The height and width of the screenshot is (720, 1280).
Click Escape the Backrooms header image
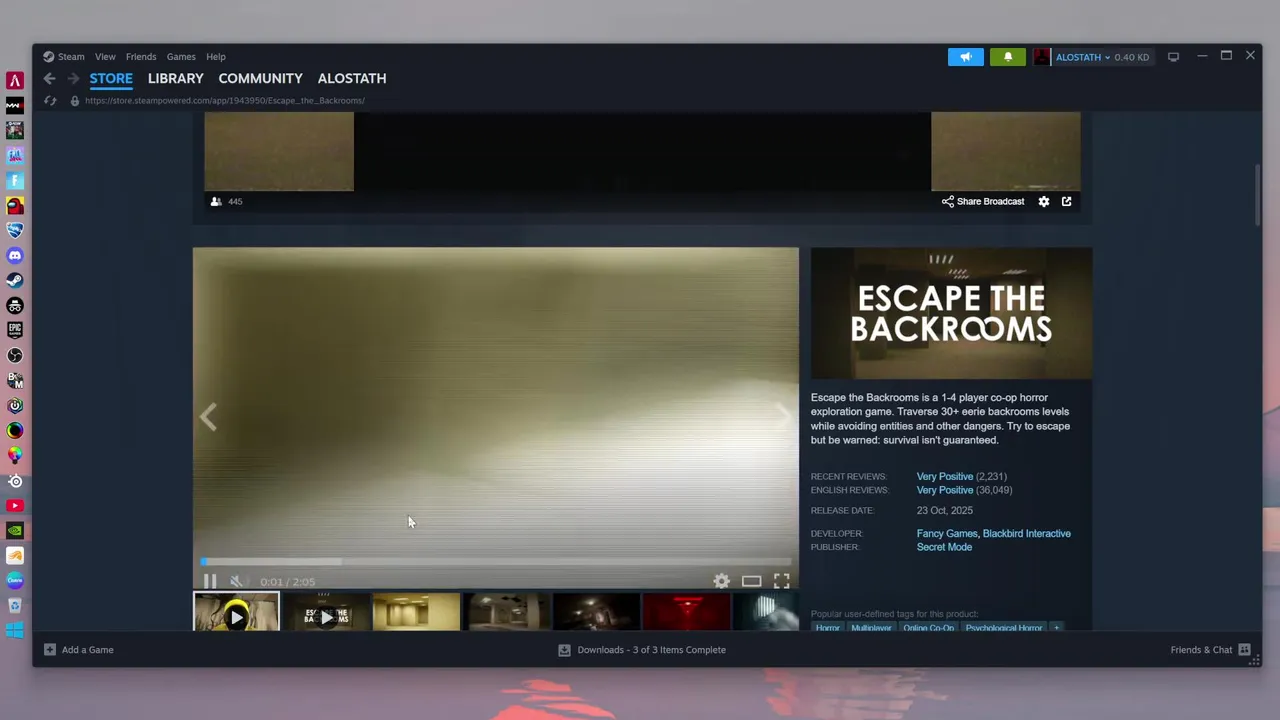click(951, 313)
